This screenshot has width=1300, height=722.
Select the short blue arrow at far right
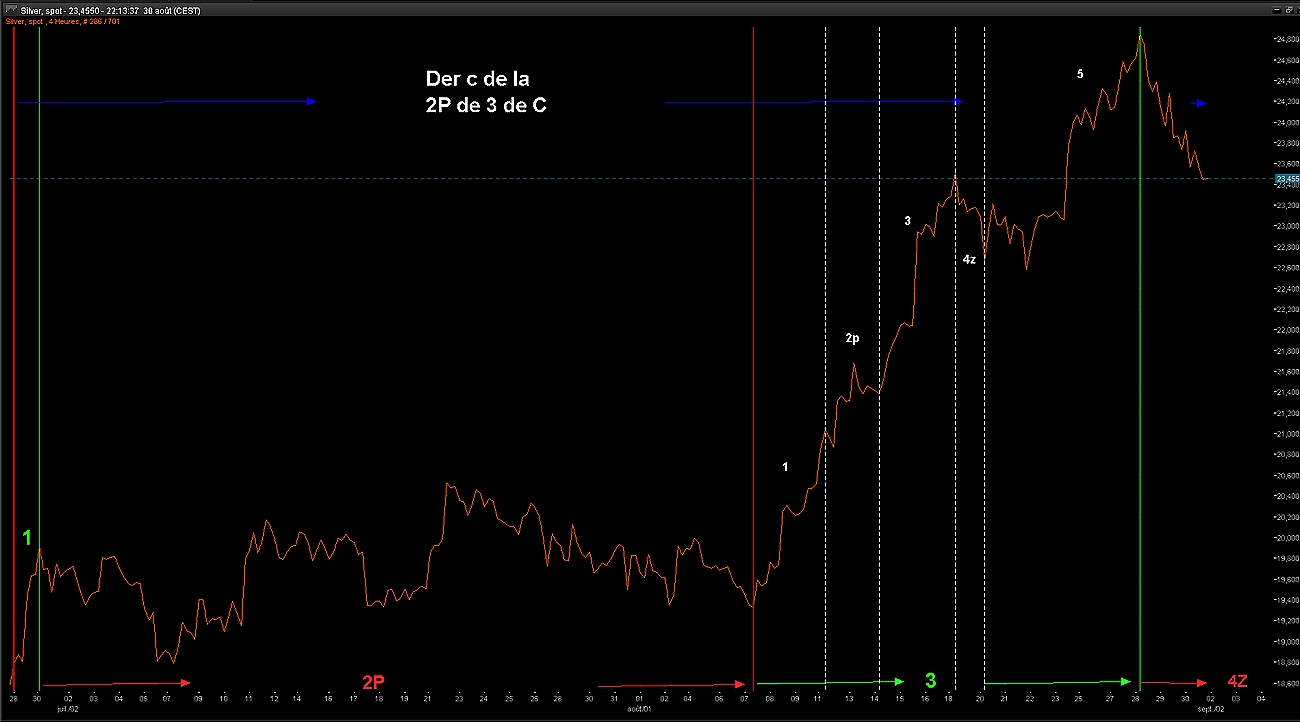tap(1198, 103)
